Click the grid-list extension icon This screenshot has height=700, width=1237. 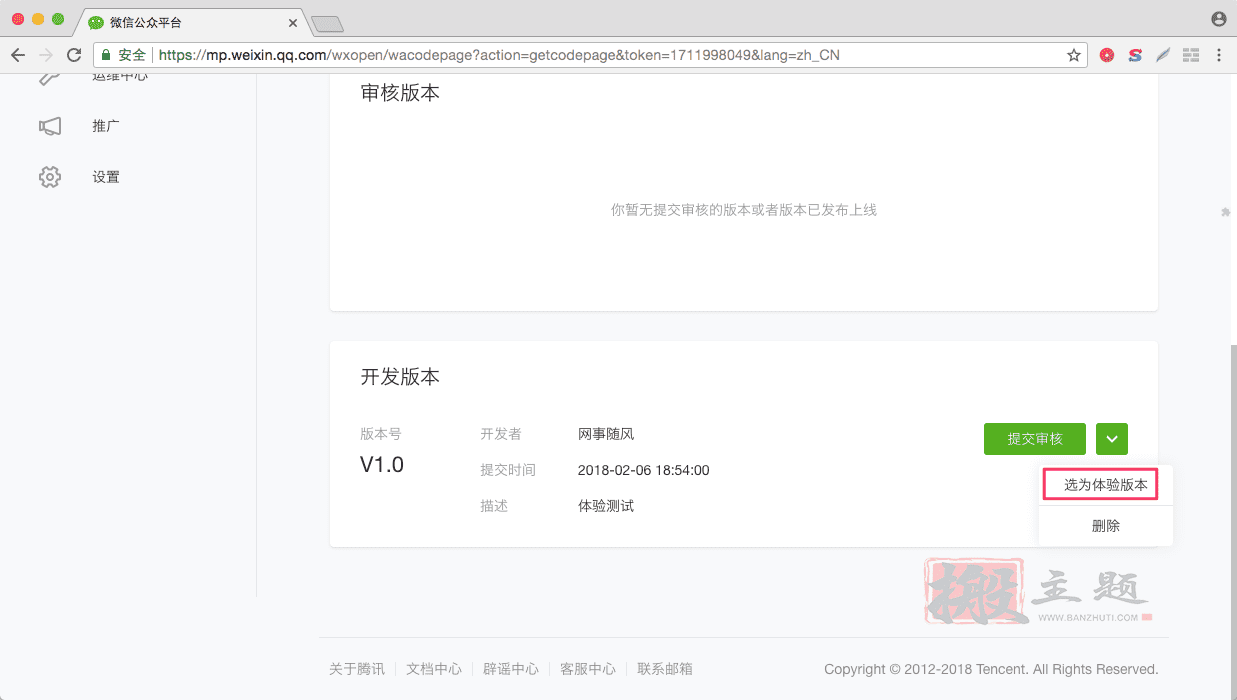tap(1190, 55)
